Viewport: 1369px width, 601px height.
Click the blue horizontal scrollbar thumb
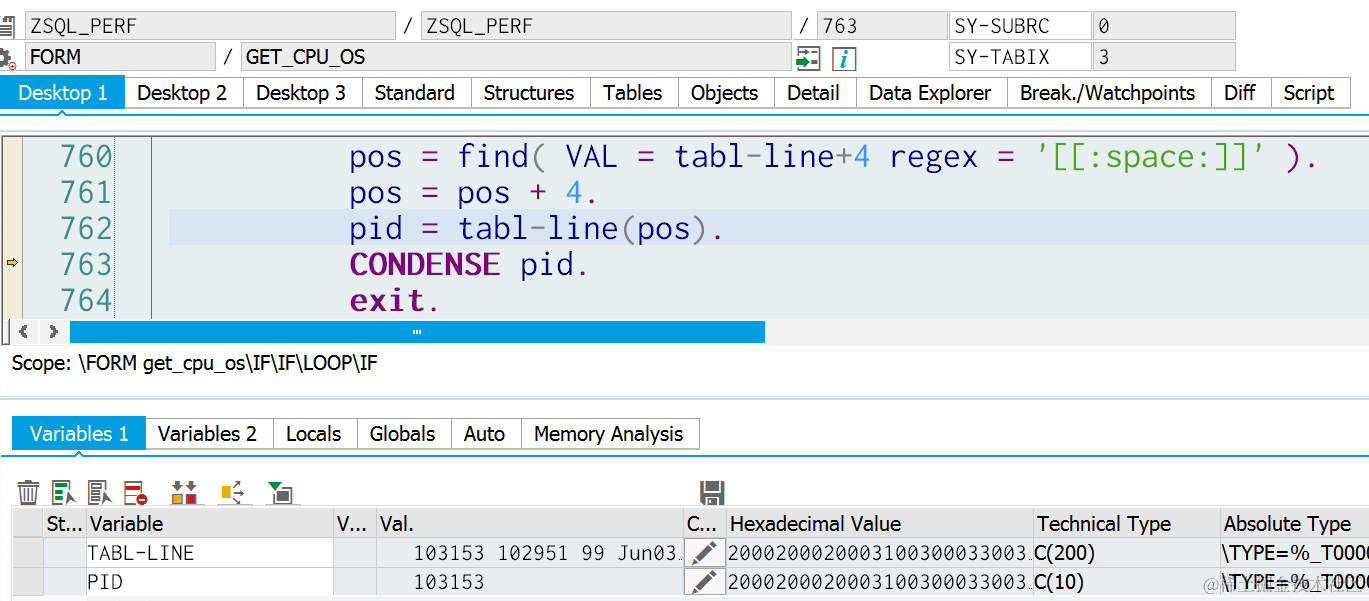tap(417, 332)
